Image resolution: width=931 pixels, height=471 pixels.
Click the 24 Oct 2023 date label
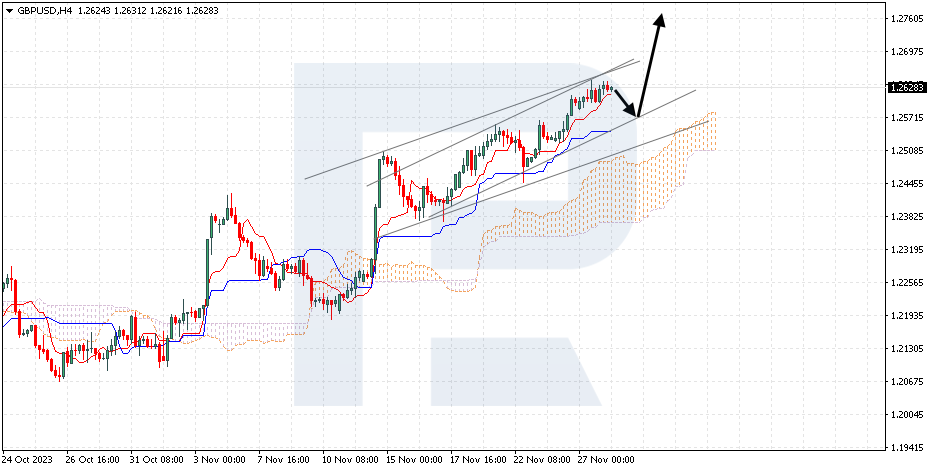[x=29, y=460]
